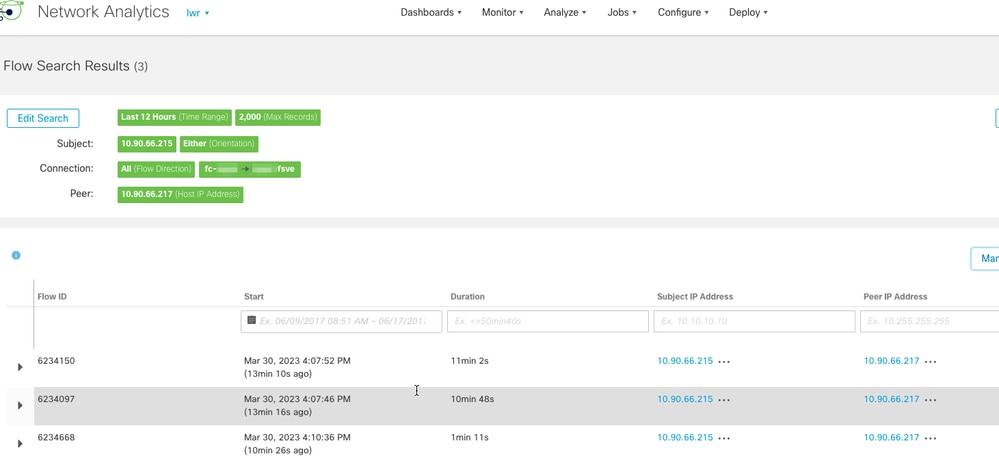Image resolution: width=999 pixels, height=465 pixels.
Task: Click the fc- to fsve connection tag
Action: 250,169
